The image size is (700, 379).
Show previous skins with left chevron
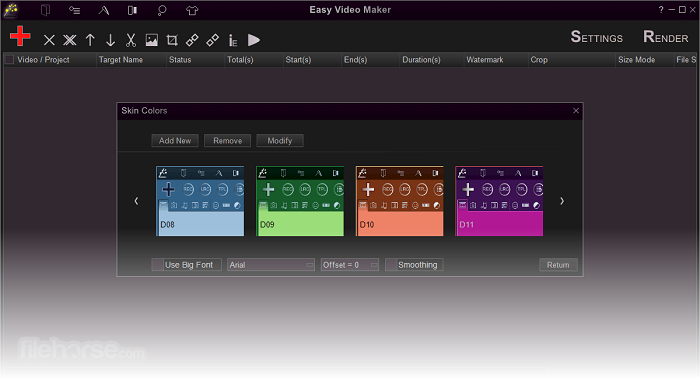click(x=136, y=201)
